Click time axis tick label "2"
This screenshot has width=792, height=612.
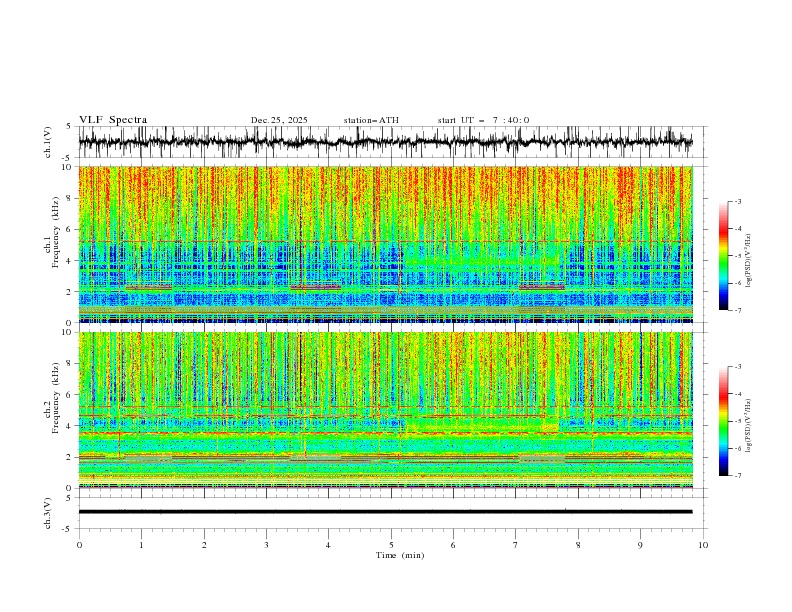coord(205,545)
